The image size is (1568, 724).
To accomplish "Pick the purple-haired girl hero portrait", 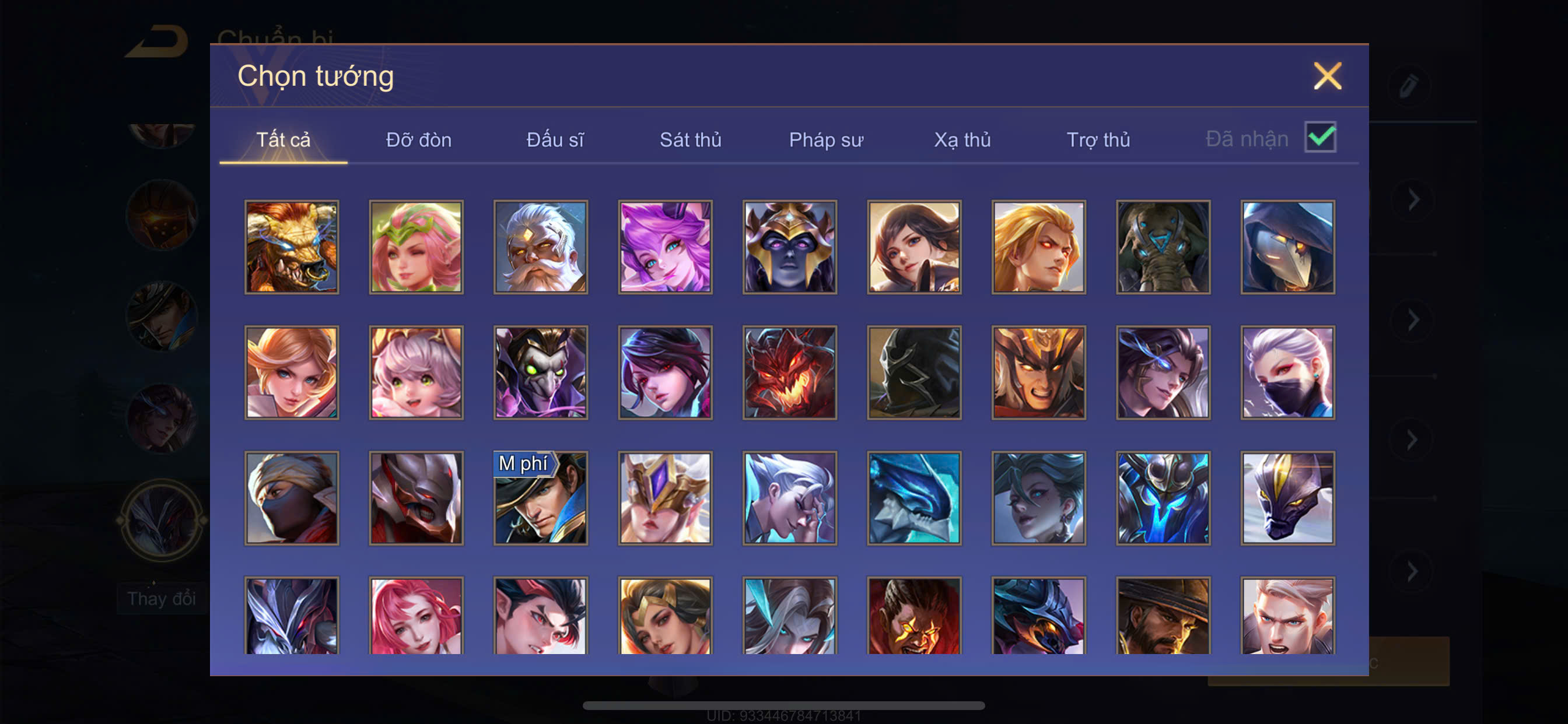I will coord(666,247).
